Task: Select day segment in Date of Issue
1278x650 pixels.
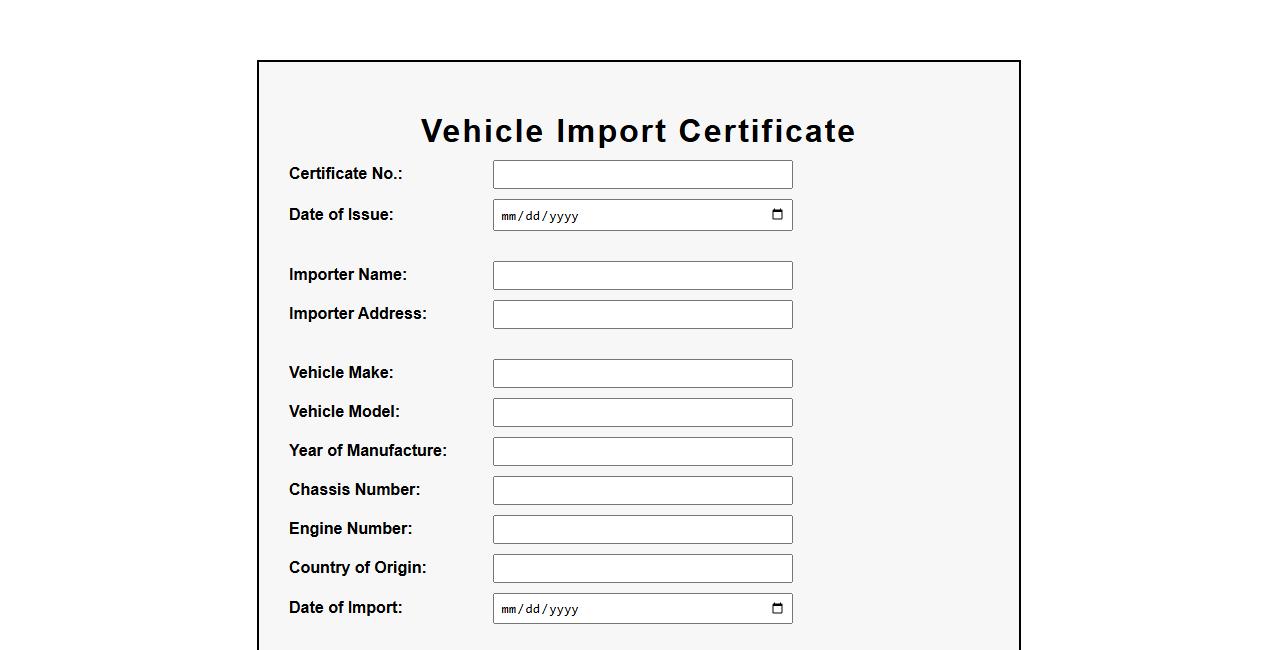Action: [x=532, y=216]
